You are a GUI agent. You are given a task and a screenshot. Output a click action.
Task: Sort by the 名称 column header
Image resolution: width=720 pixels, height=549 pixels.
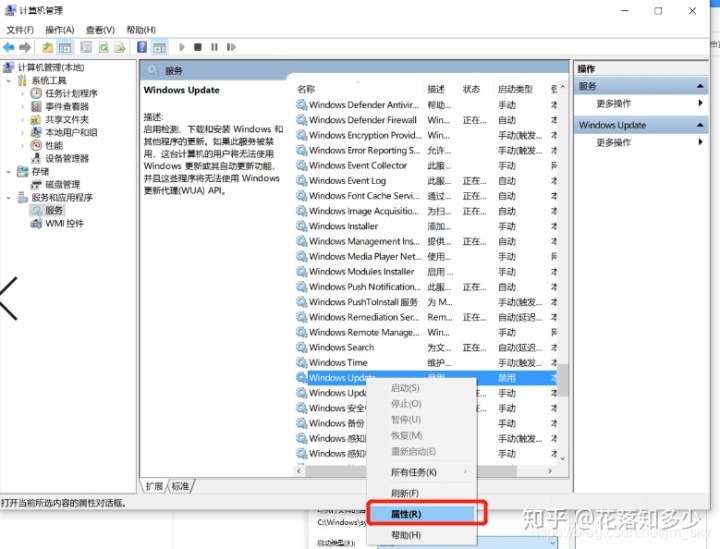(x=306, y=89)
